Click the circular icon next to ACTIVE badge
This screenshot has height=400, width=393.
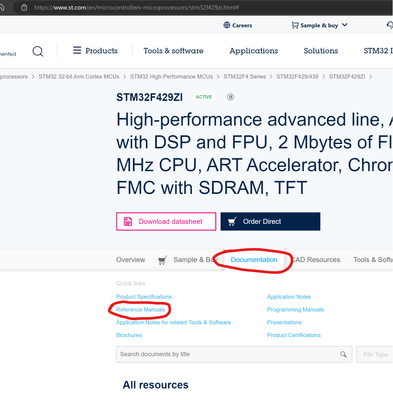[230, 97]
